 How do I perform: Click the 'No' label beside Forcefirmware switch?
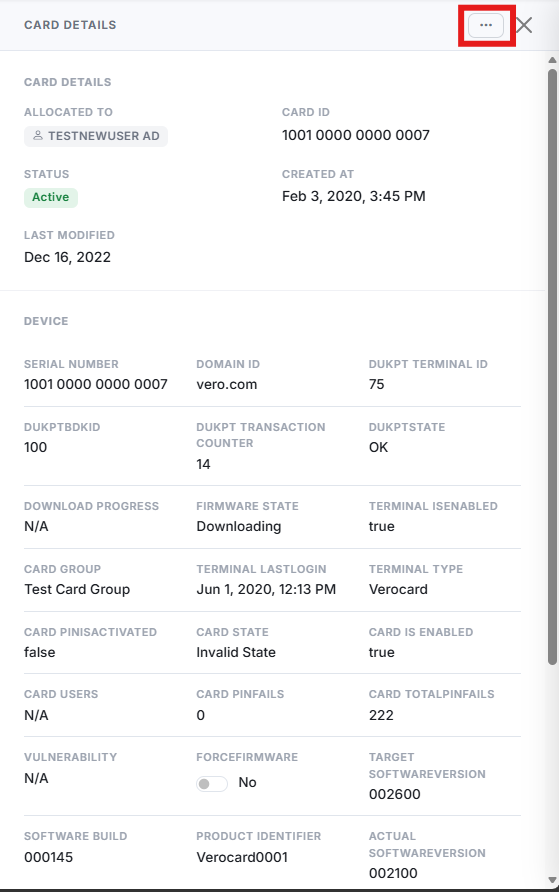click(x=247, y=783)
